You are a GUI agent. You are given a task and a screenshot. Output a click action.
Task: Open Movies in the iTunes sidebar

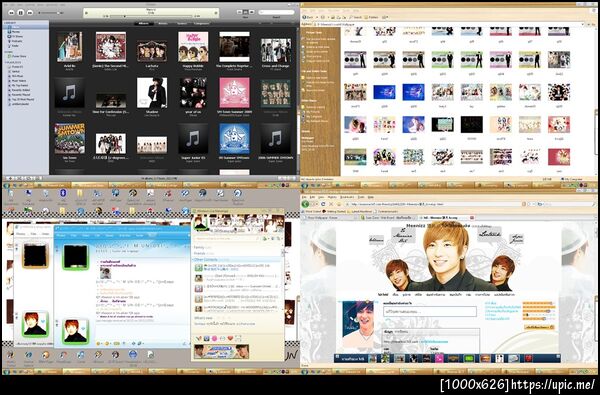pyautogui.click(x=15, y=32)
